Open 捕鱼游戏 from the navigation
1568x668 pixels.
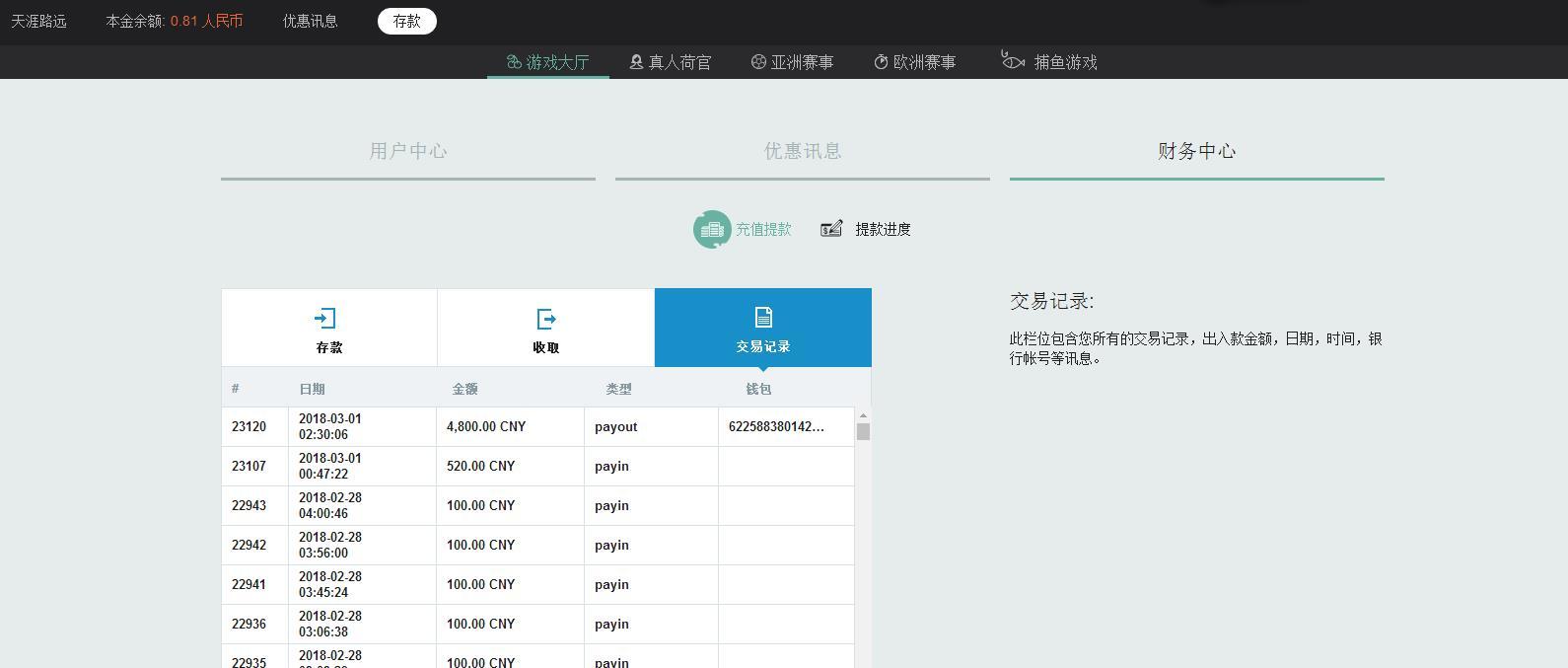[1049, 62]
